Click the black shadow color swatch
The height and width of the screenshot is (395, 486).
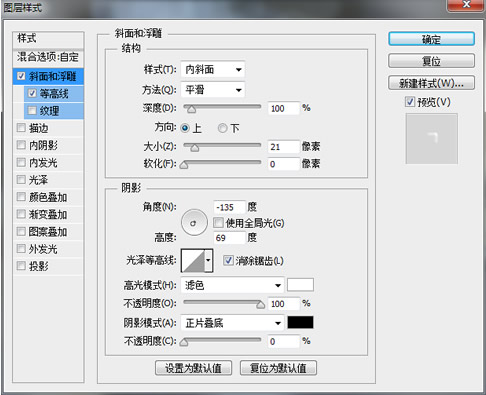300,322
